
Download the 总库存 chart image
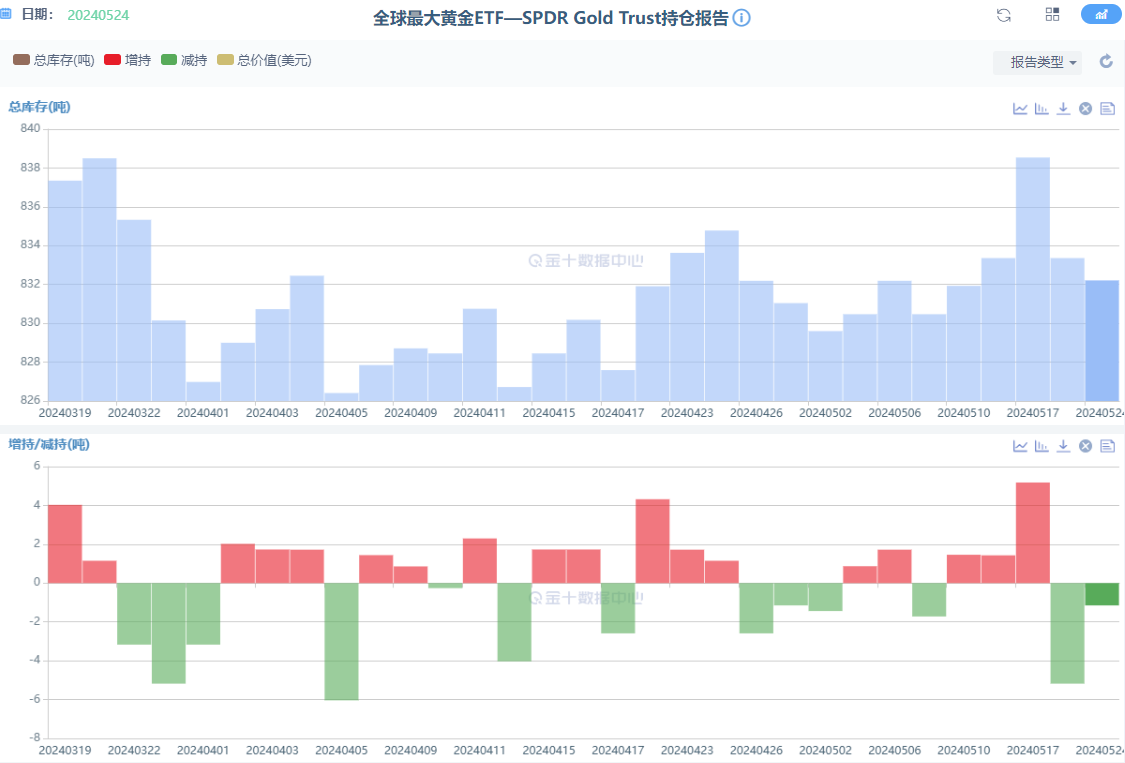coord(1063,108)
